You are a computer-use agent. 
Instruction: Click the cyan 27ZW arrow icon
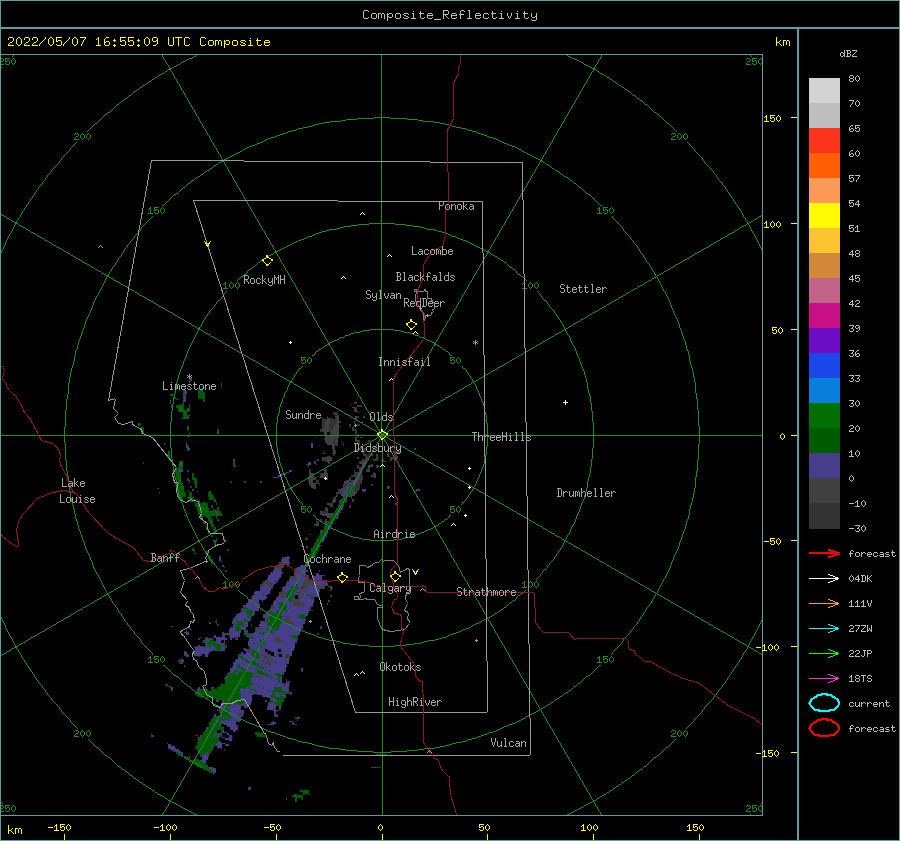pos(824,629)
